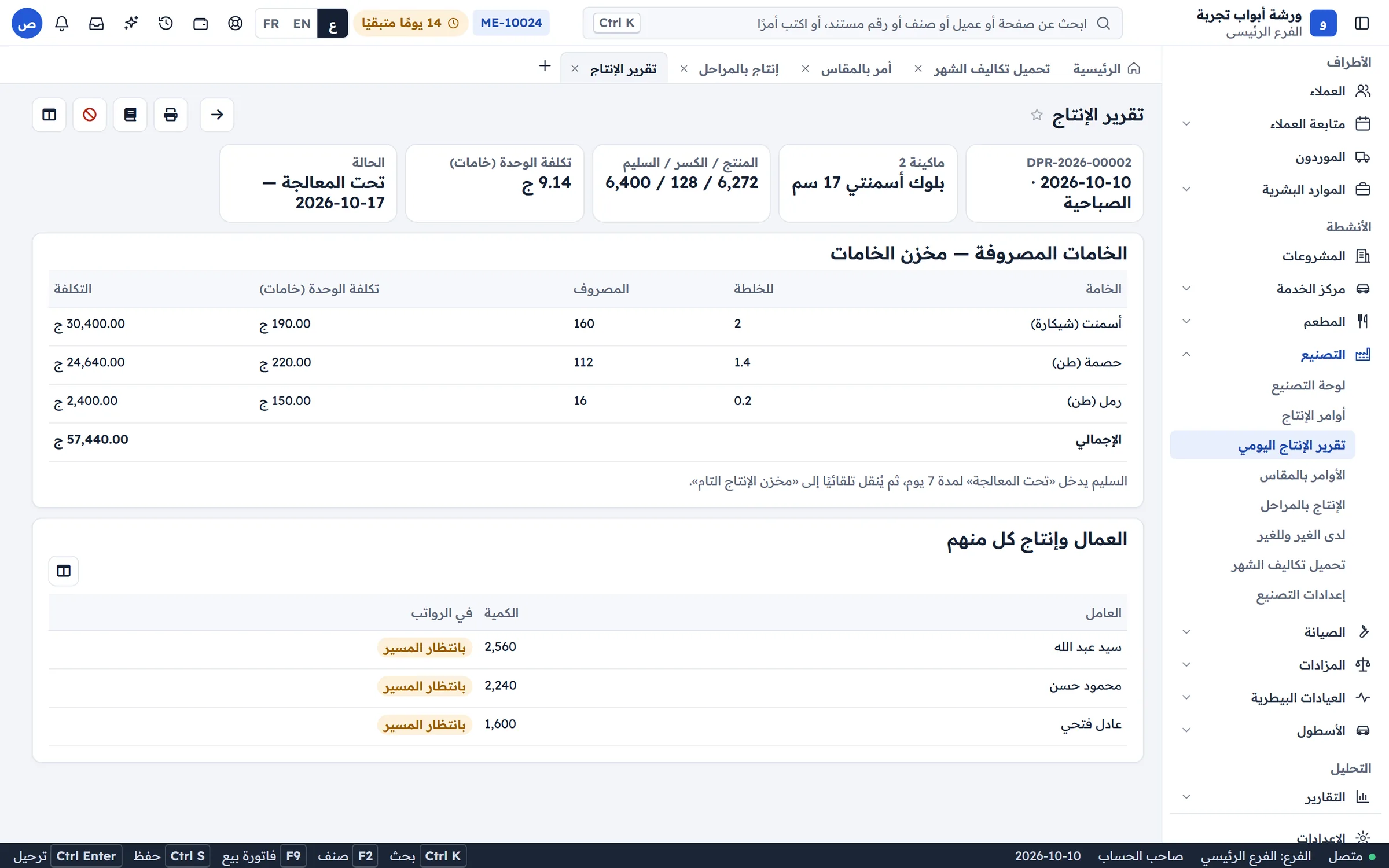The height and width of the screenshot is (868, 1389).
Task: Switch to أمر بالمقاس tab
Action: (x=856, y=69)
